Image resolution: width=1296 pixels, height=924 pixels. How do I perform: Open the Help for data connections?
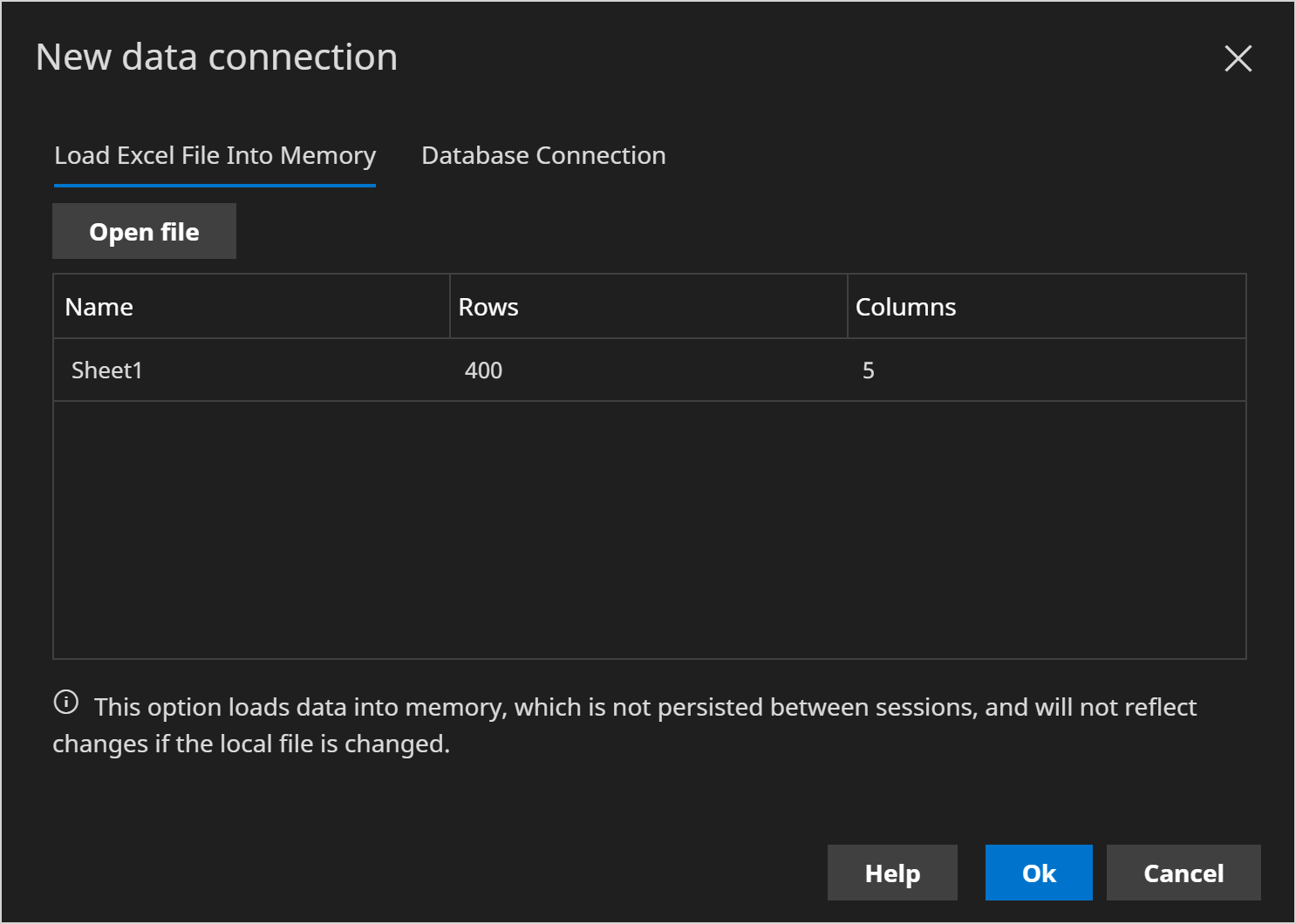pyautogui.click(x=891, y=873)
